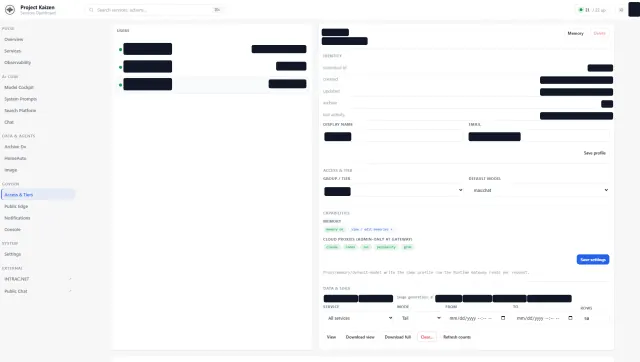640x362 pixels.
Task: Click the Email input field
Action: 539,136
